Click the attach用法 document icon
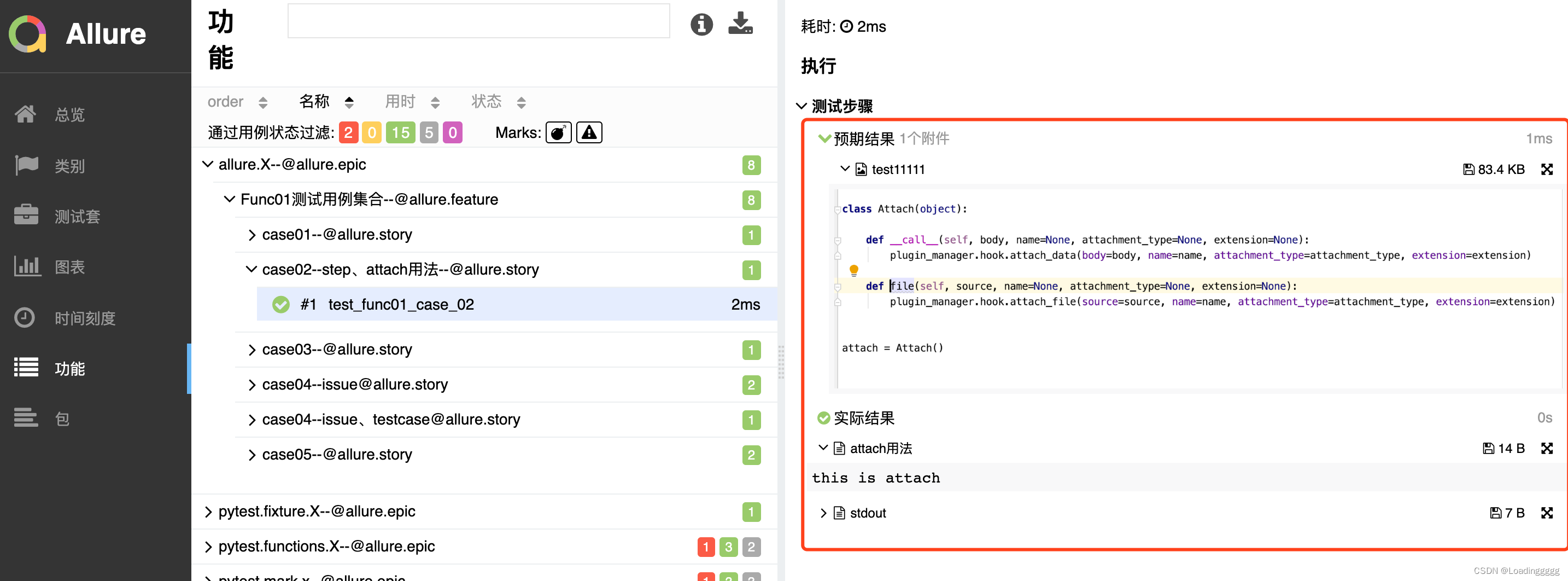This screenshot has height=581, width=1568. pos(839,448)
